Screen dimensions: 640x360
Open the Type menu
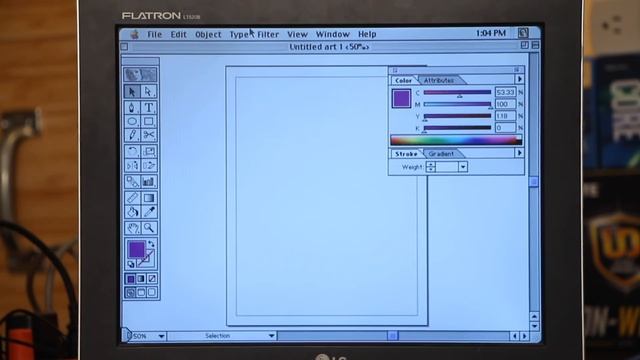pos(239,35)
